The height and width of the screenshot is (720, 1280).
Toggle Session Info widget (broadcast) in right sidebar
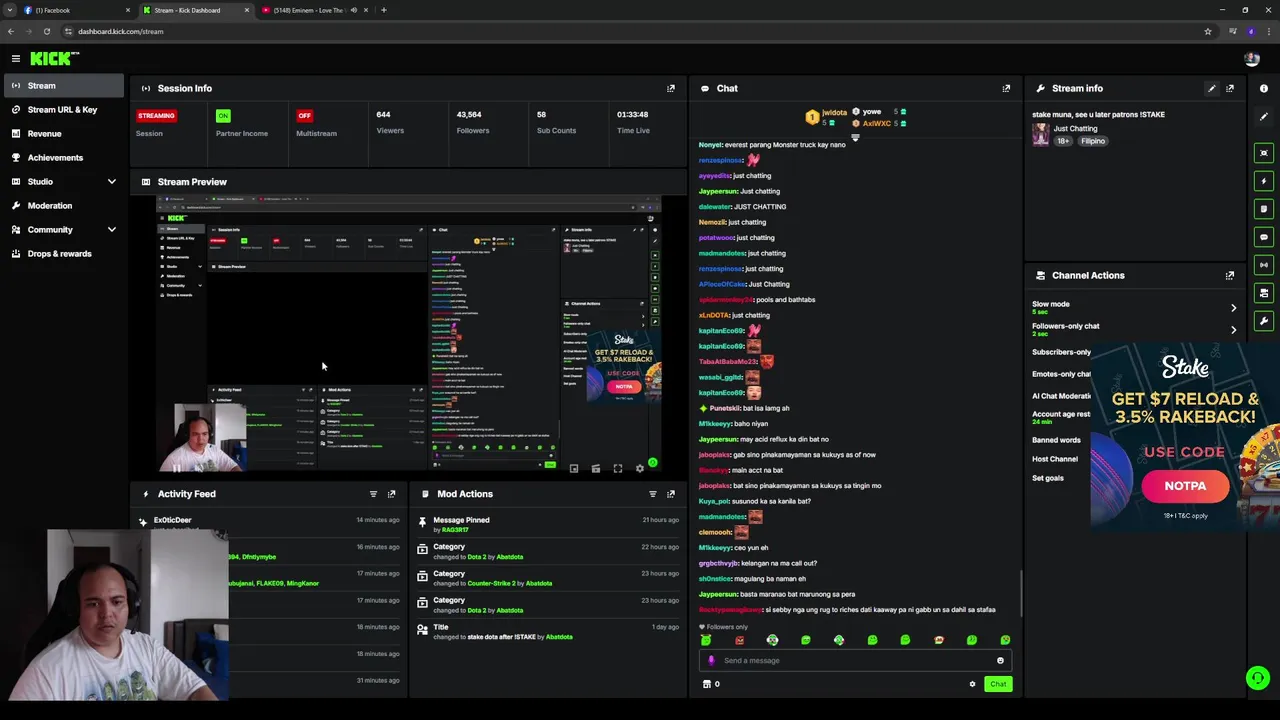pyautogui.click(x=1264, y=265)
